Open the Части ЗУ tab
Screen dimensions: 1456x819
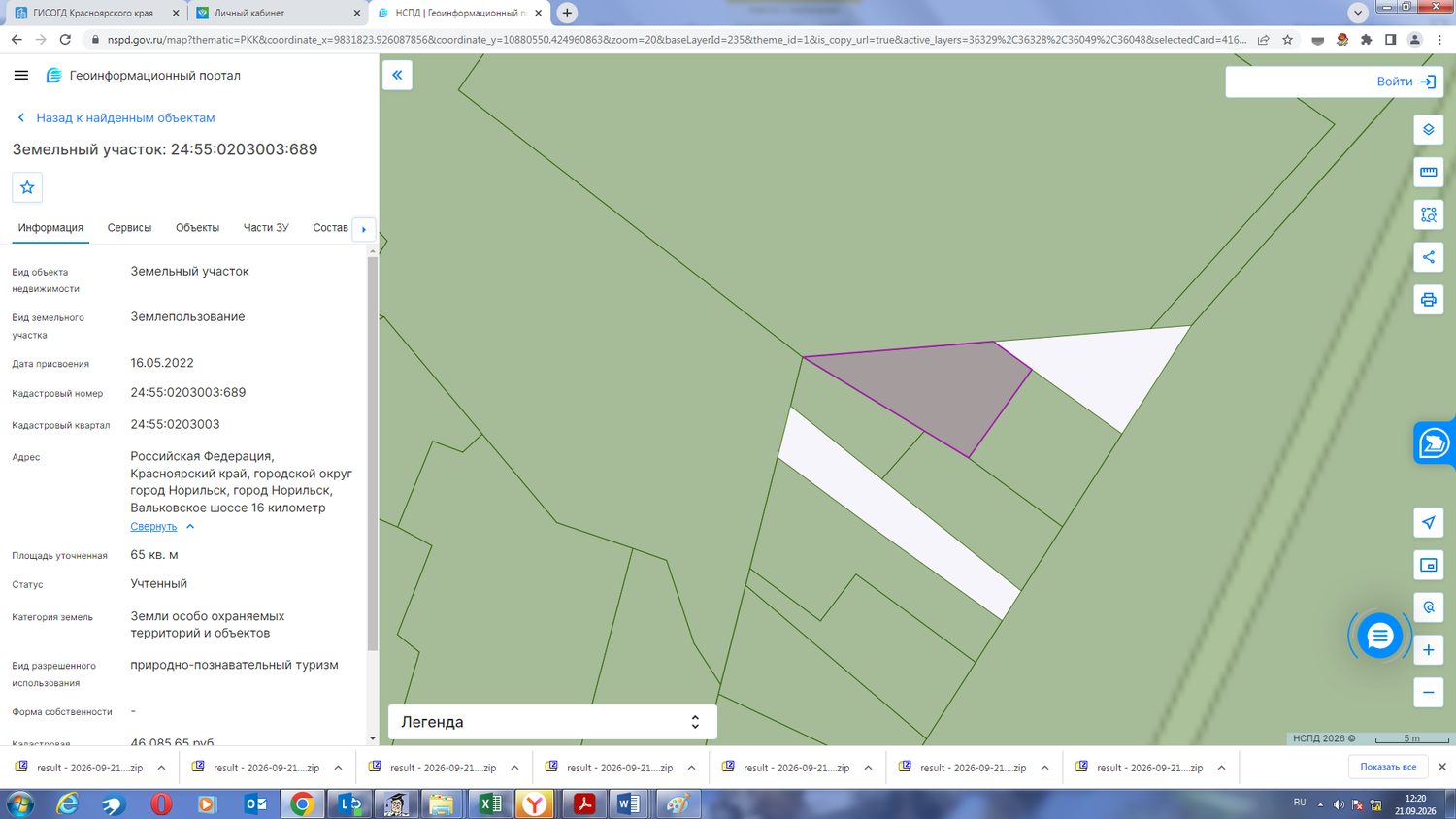pos(266,228)
